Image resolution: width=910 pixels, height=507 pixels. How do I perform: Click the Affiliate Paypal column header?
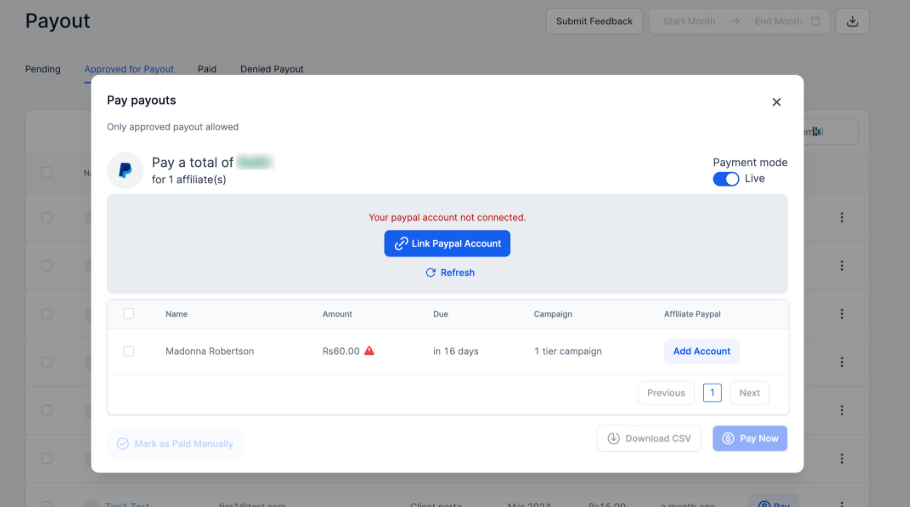click(x=692, y=314)
